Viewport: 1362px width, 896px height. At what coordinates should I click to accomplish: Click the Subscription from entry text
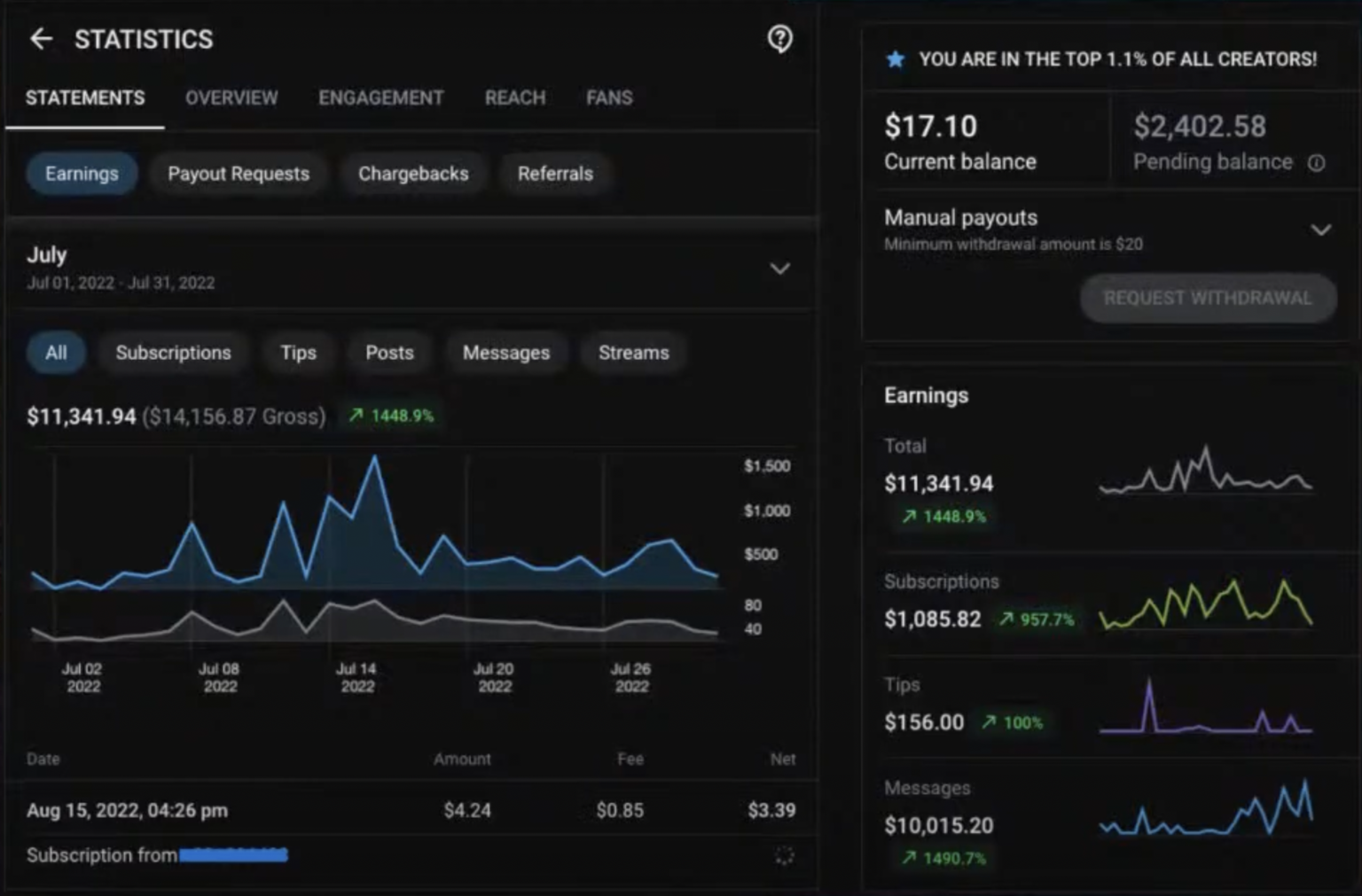(101, 855)
